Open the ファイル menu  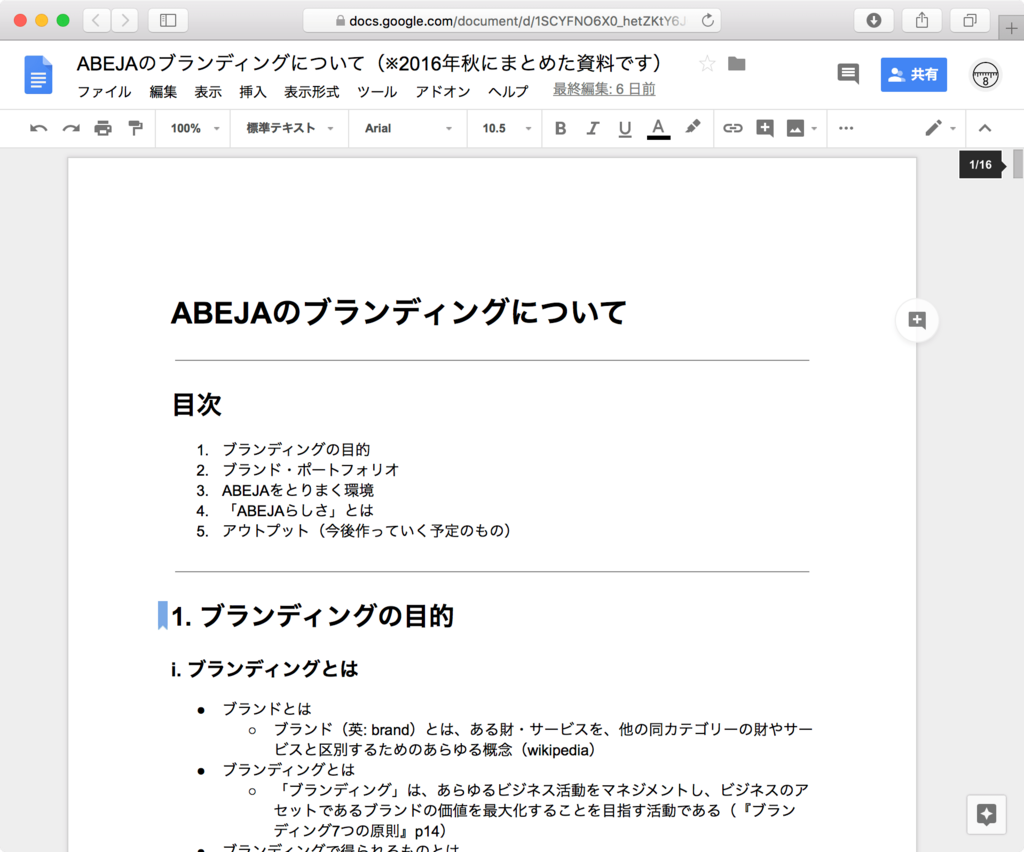click(104, 91)
